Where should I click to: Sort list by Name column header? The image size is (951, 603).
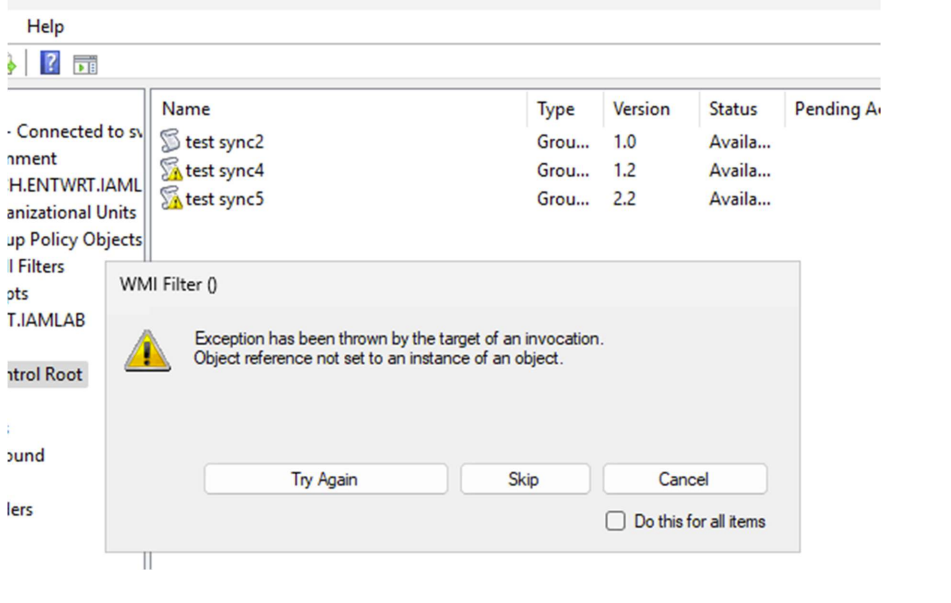click(186, 109)
